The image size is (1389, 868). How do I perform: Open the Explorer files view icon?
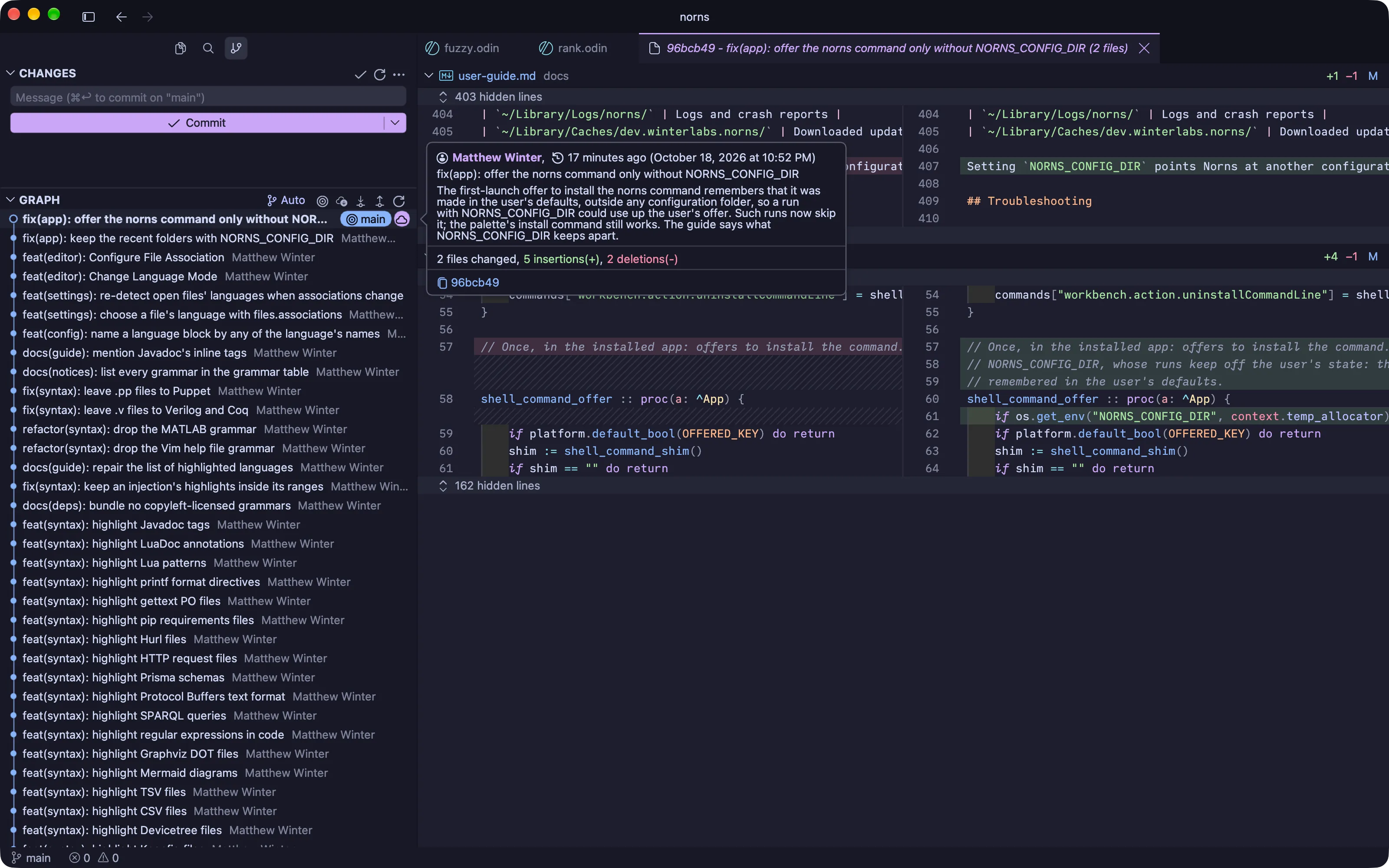point(180,48)
